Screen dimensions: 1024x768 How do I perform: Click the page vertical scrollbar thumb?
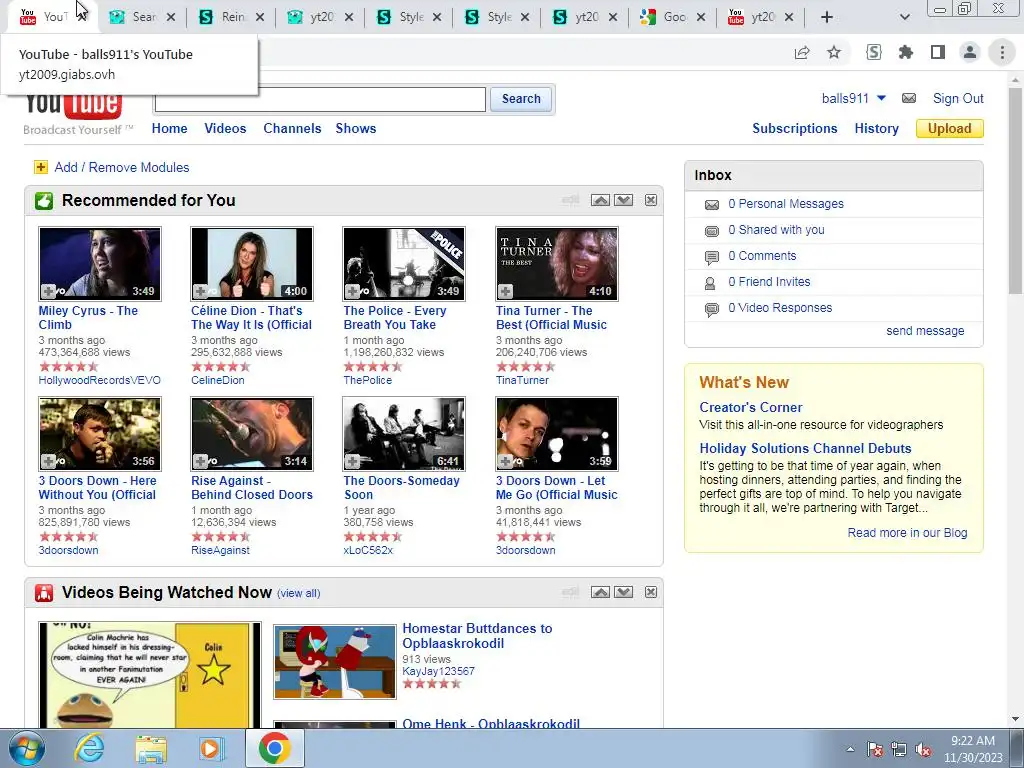(1016, 189)
